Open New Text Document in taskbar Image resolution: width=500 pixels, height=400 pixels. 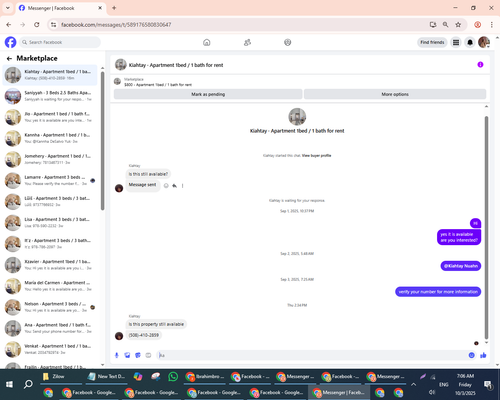click(107, 377)
